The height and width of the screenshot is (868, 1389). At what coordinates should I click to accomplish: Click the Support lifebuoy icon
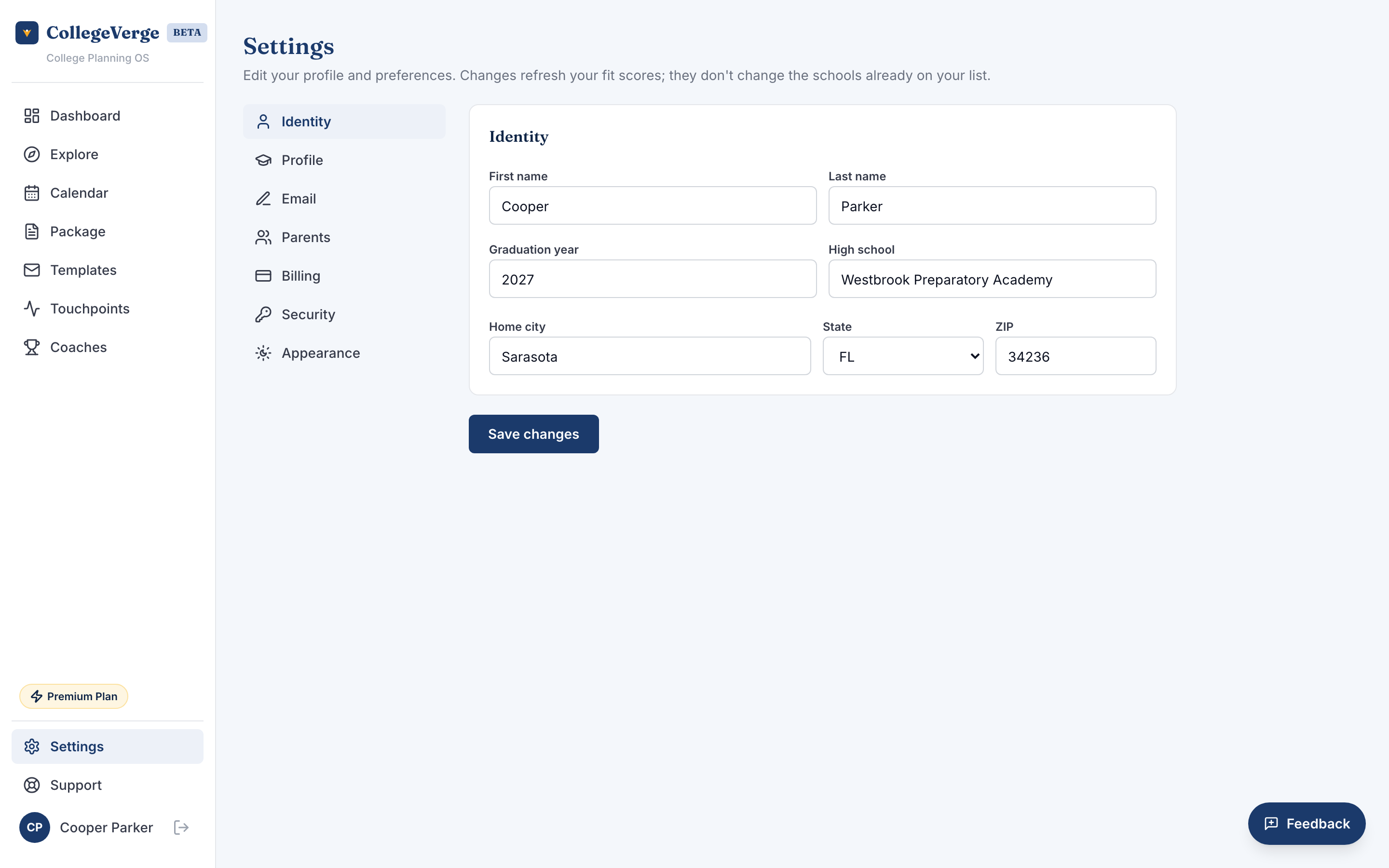[x=31, y=785]
